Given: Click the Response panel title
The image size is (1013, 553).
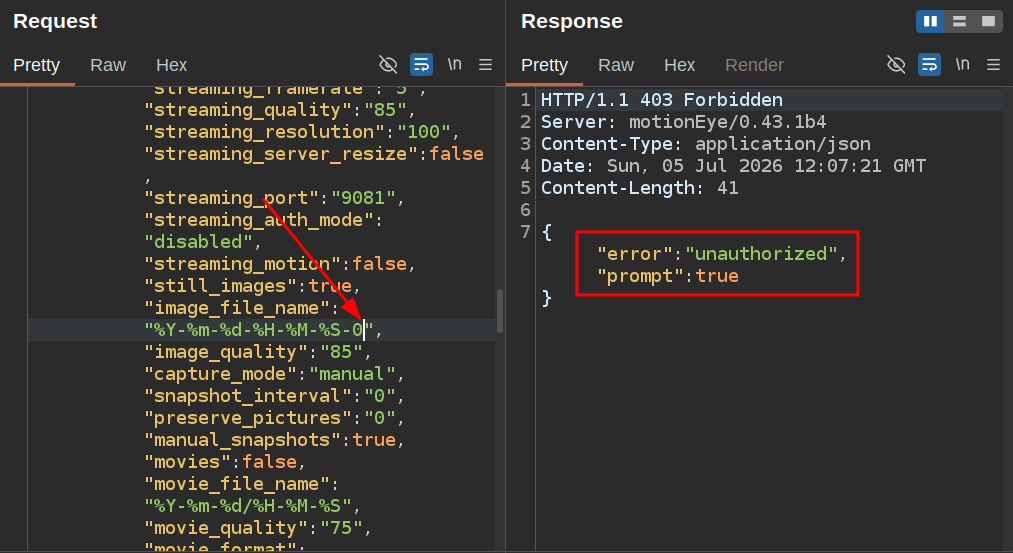Looking at the screenshot, I should 572,21.
